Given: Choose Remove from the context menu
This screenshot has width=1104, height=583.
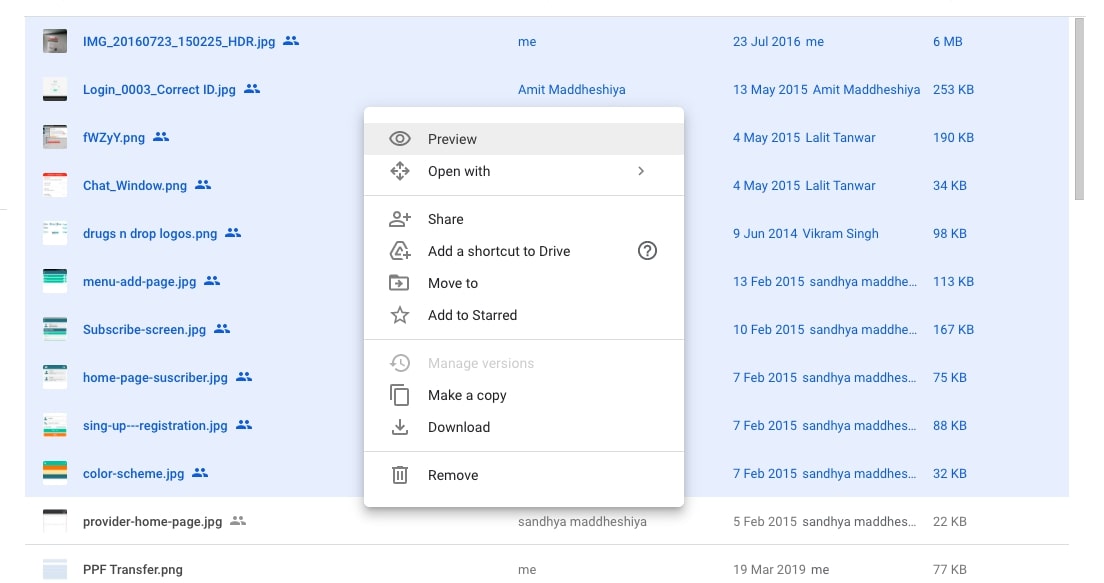Looking at the screenshot, I should point(524,475).
